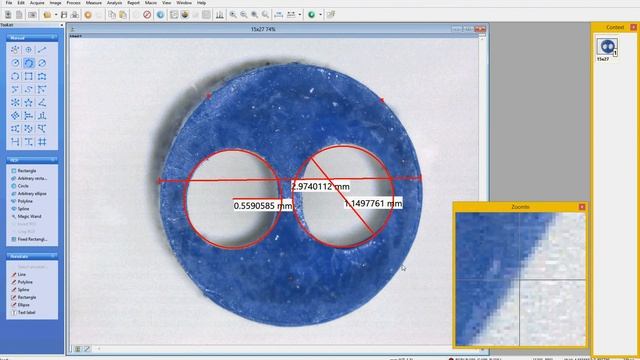Open dropdown arrow next to green button

[x=320, y=15]
